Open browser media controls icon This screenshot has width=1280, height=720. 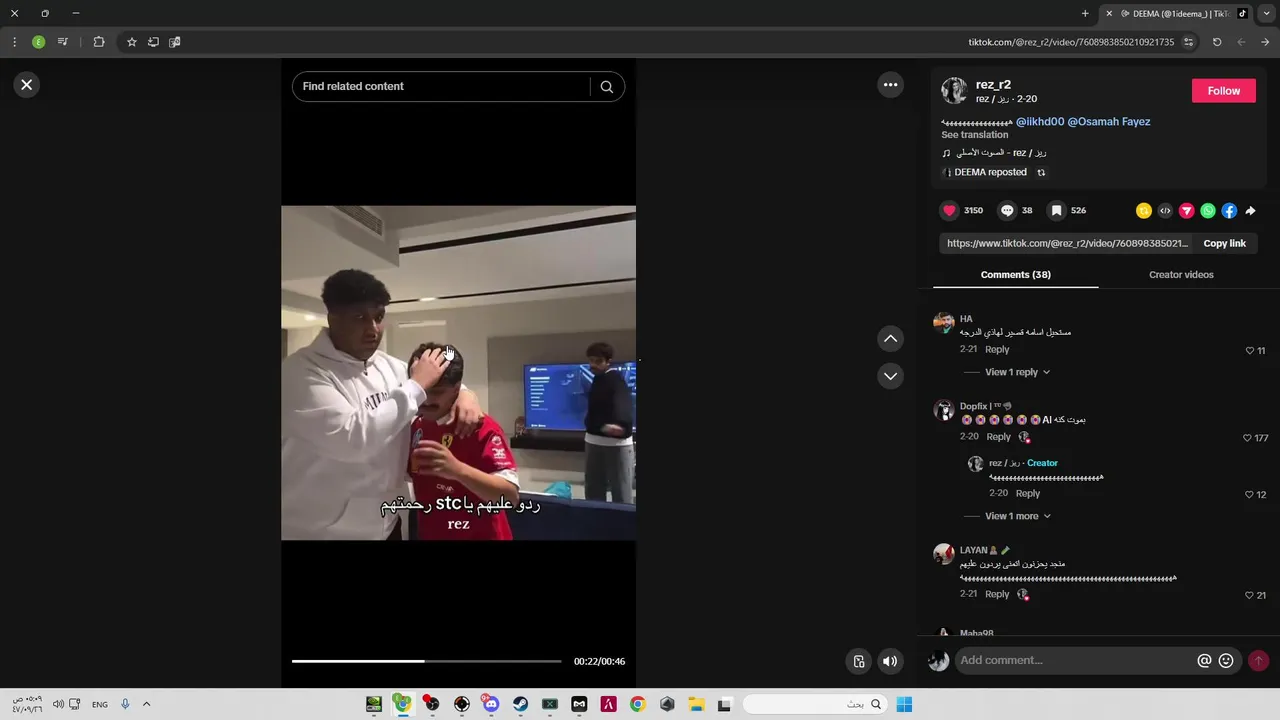pos(62,42)
